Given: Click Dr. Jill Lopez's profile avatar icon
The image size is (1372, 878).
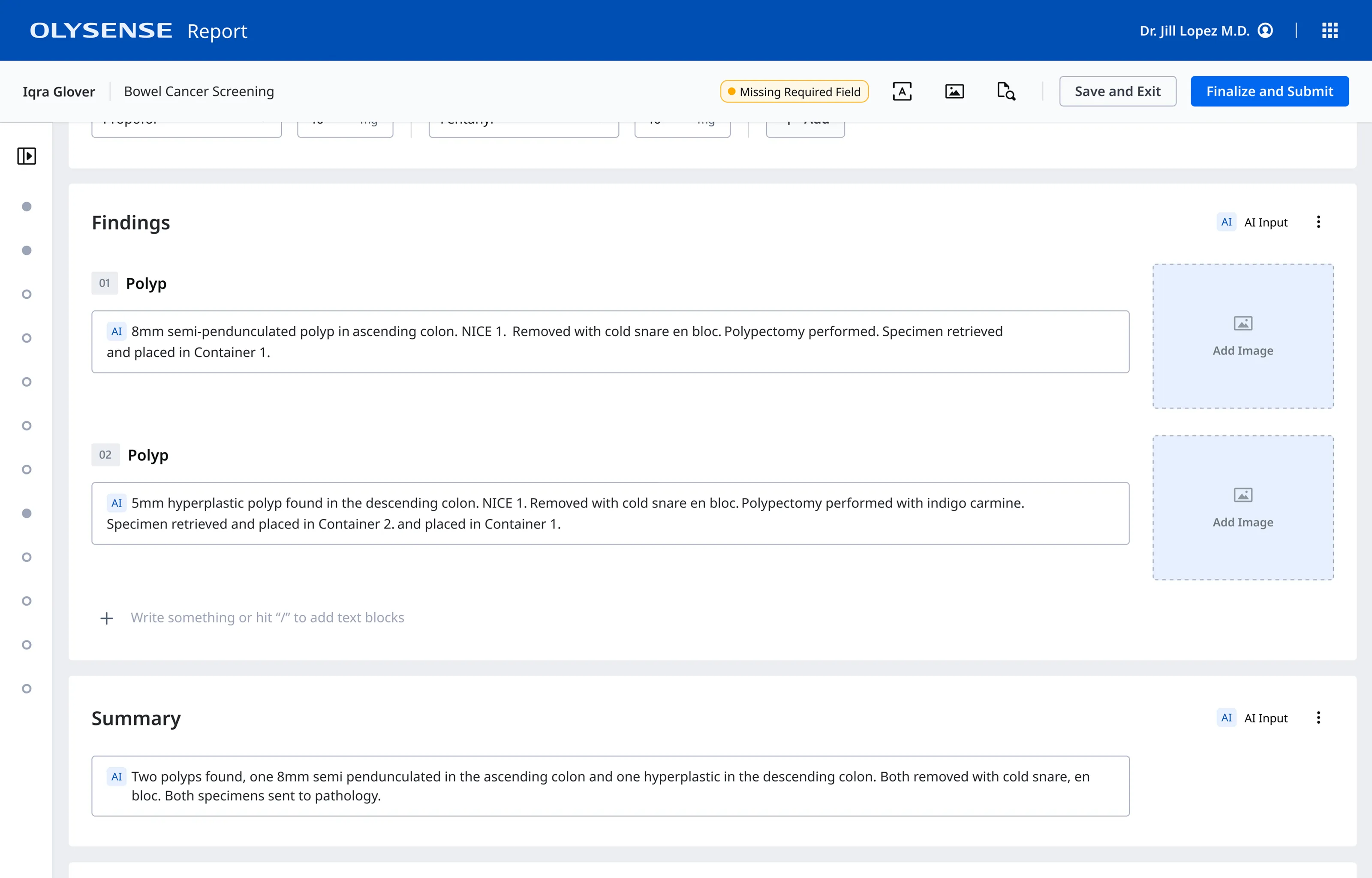Looking at the screenshot, I should 1266,30.
